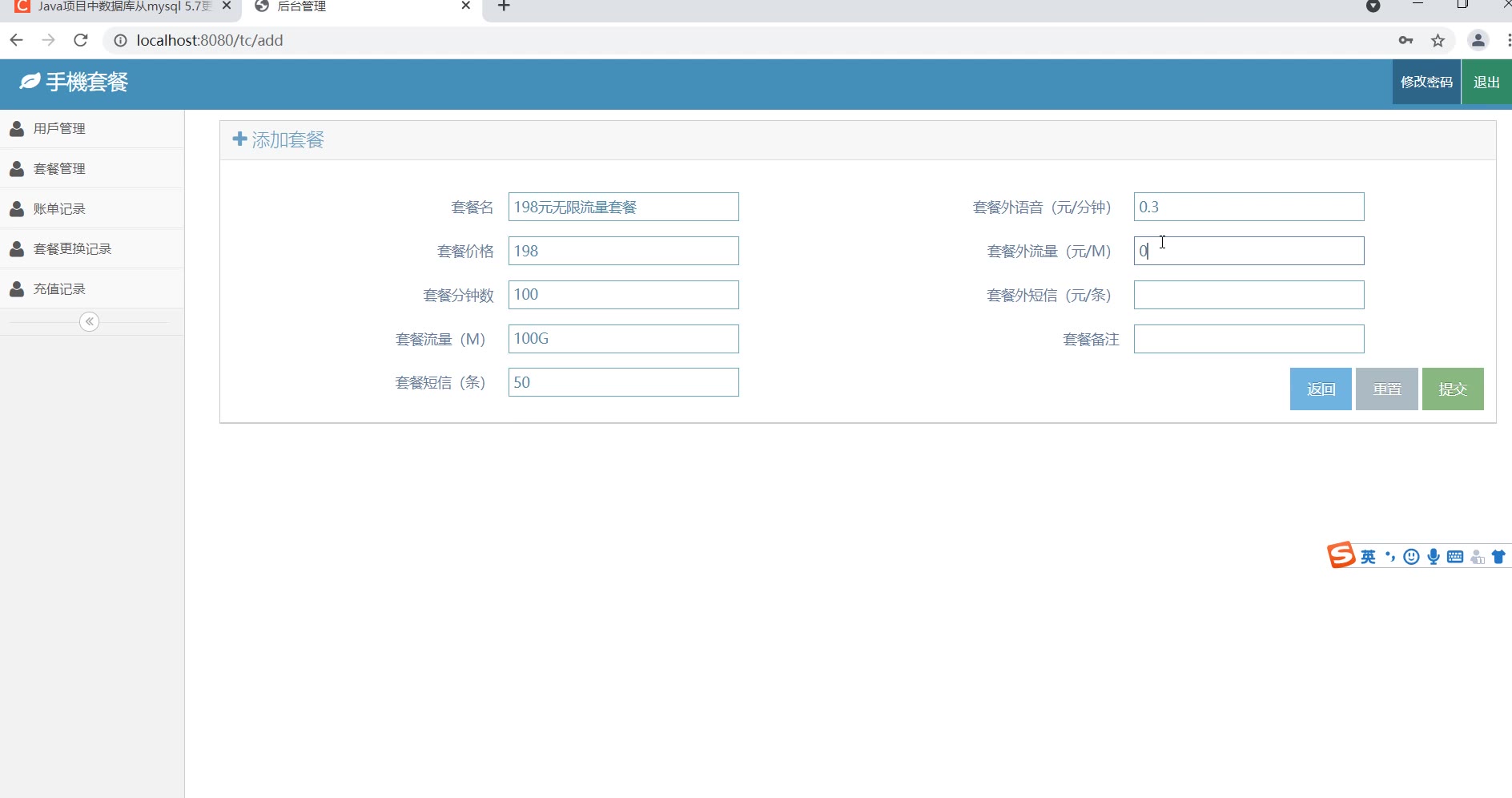
Task: Click the leaf logo beside 手機套餐
Action: [x=30, y=81]
